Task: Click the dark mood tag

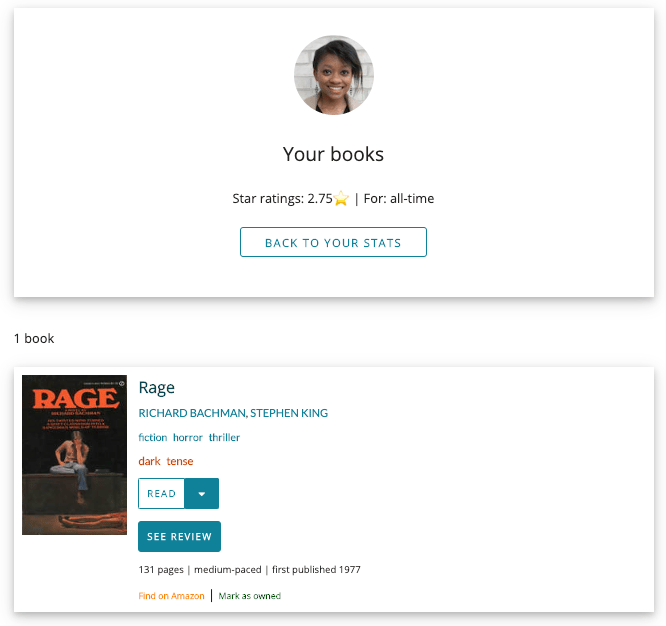Action: coord(150,461)
